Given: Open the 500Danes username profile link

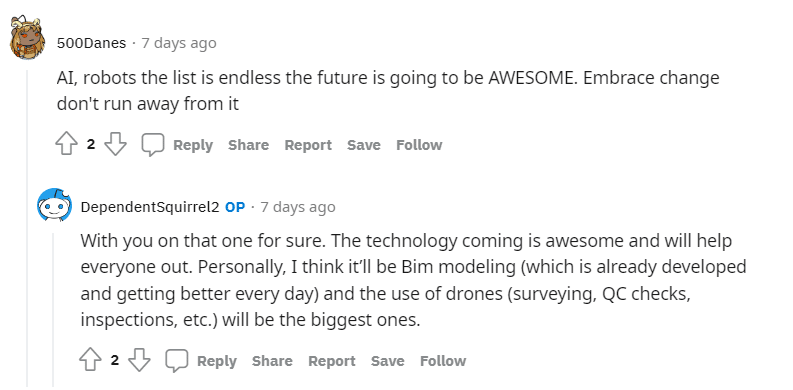Looking at the screenshot, I should click(x=92, y=44).
